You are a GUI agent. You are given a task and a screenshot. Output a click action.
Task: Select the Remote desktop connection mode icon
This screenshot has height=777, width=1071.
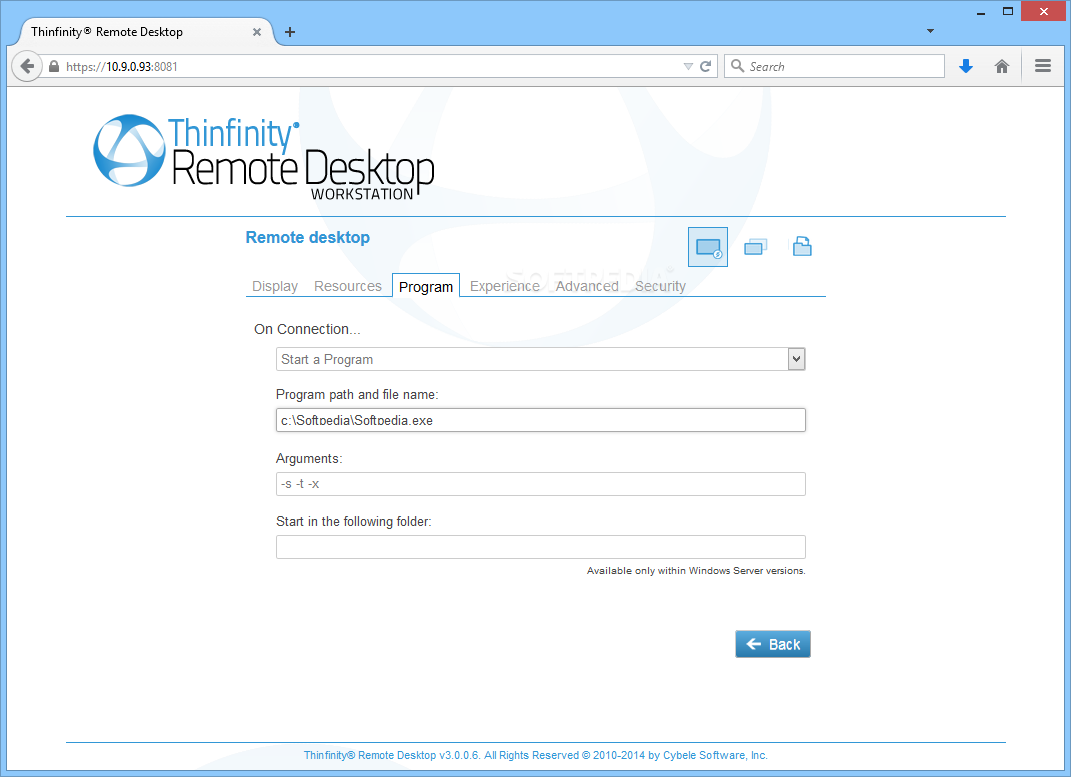point(708,247)
